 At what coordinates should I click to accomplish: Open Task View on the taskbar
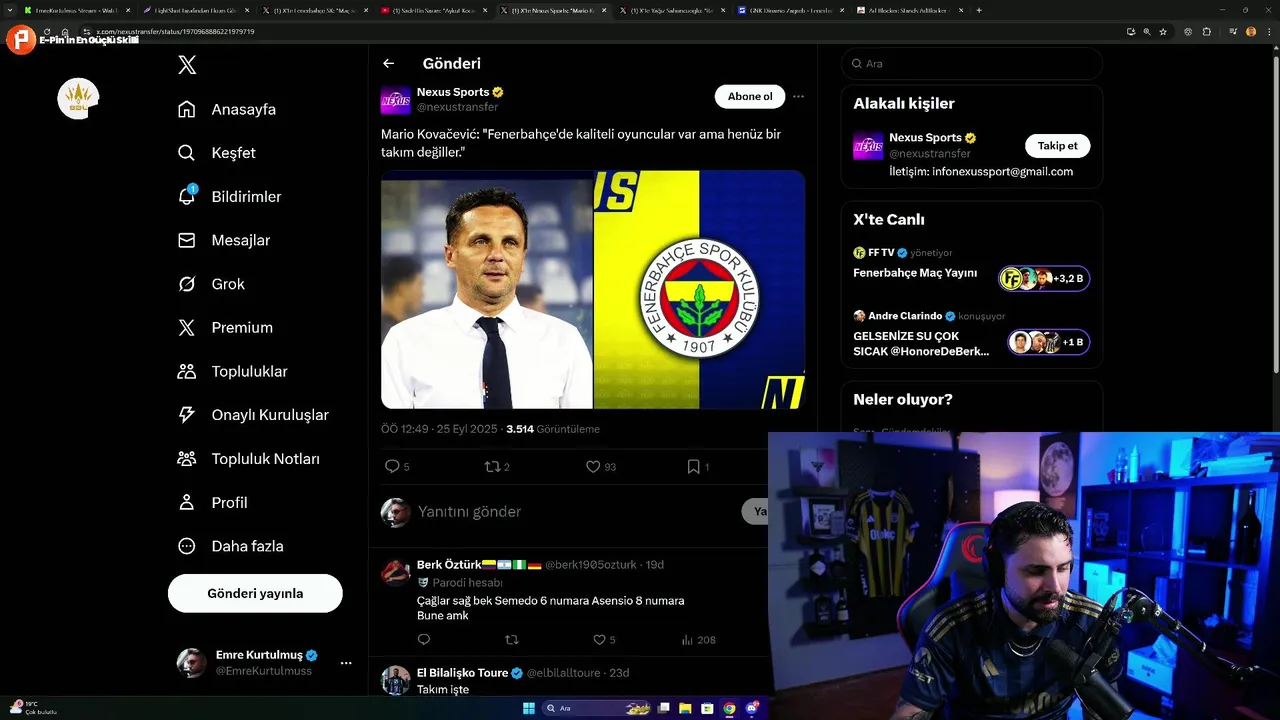point(663,708)
